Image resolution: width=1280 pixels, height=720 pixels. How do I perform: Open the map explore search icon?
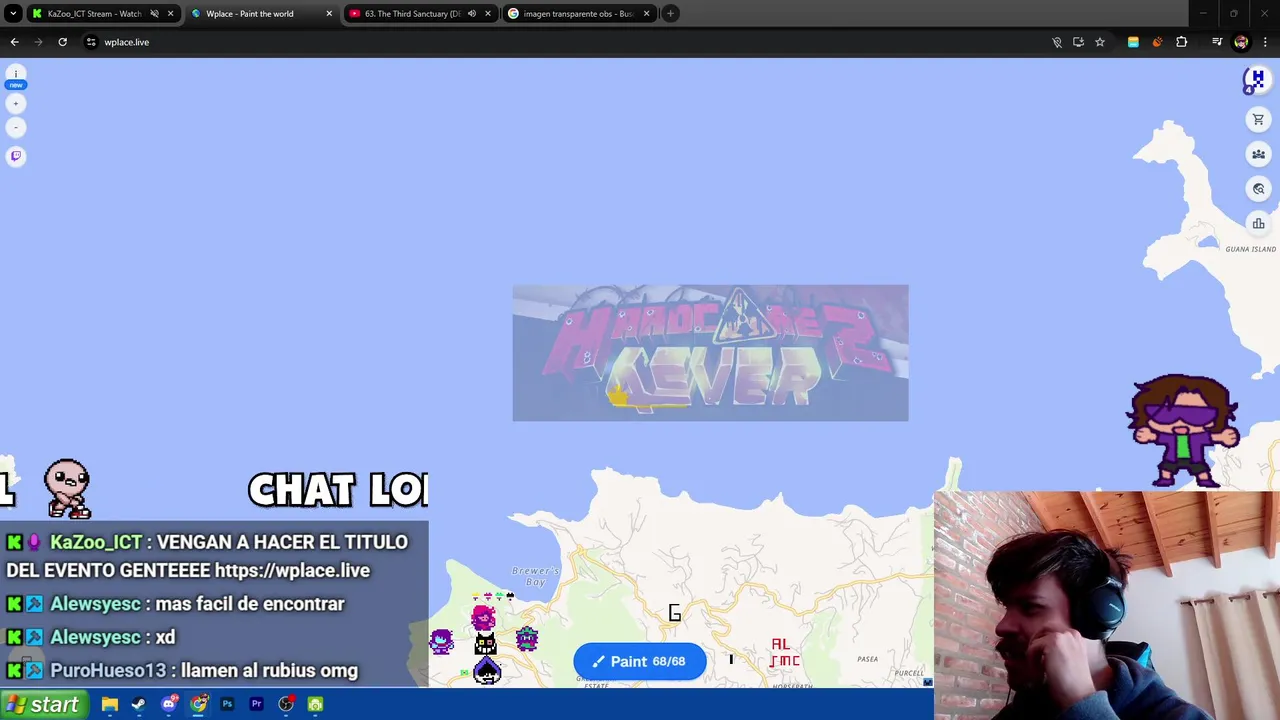[1258, 189]
